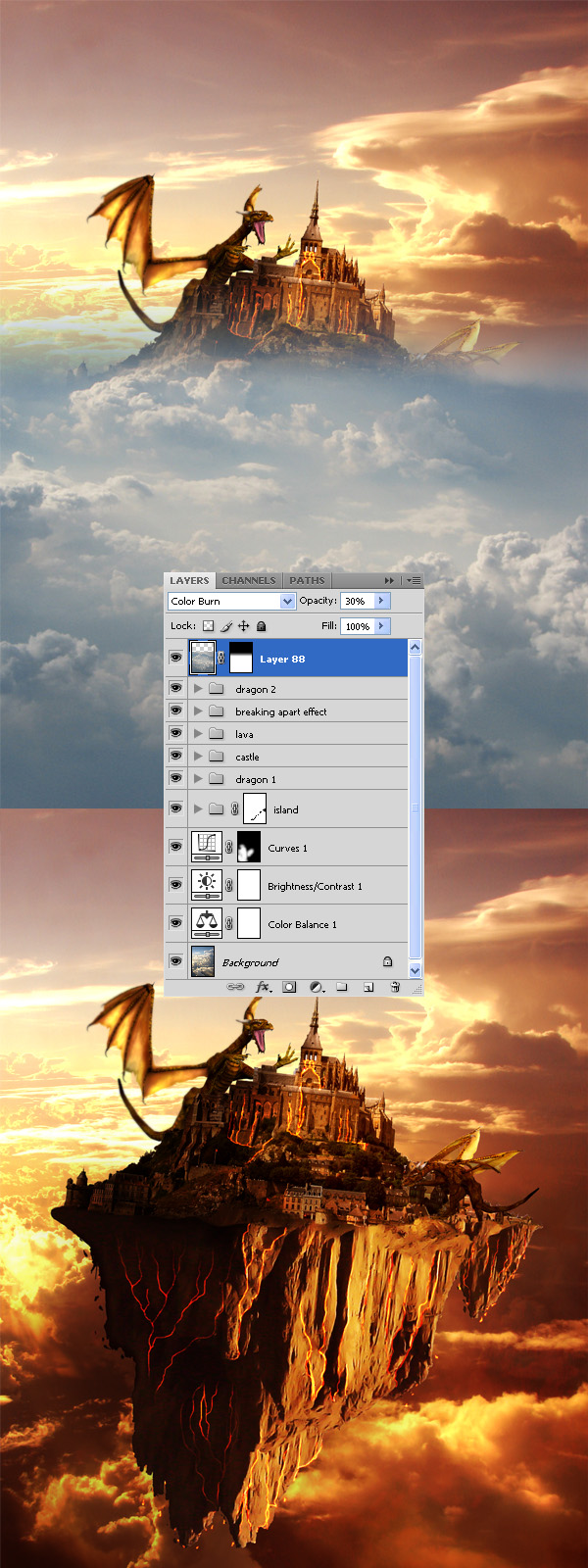The image size is (588, 1568).
Task: Toggle visibility of lava group
Action: click(176, 733)
